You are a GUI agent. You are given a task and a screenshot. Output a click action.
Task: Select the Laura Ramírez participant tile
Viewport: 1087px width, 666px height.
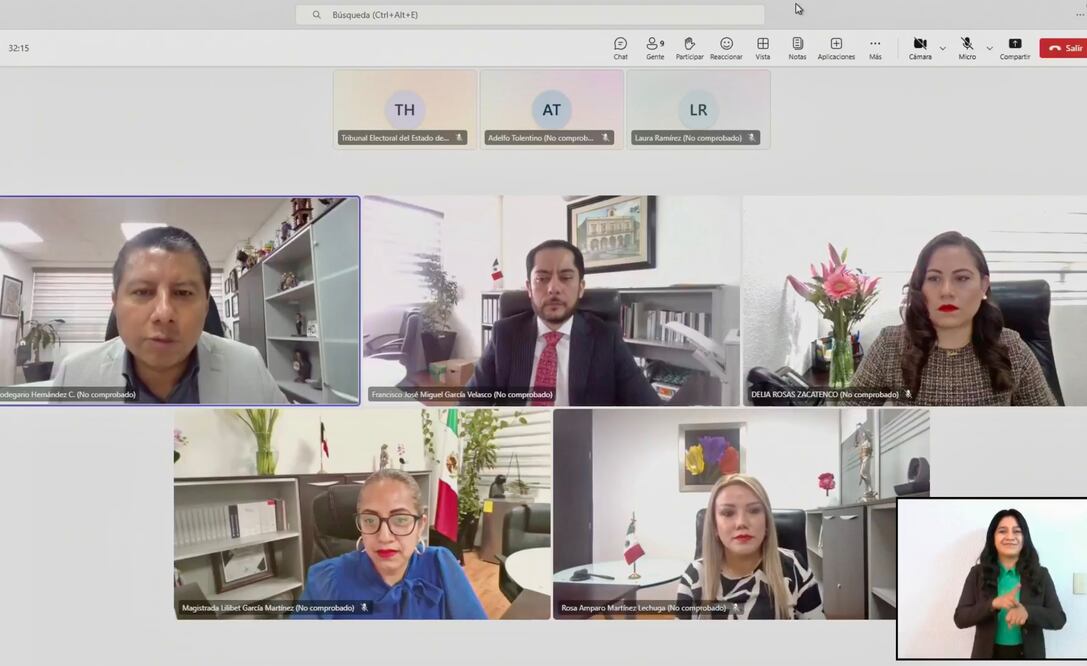tap(698, 109)
